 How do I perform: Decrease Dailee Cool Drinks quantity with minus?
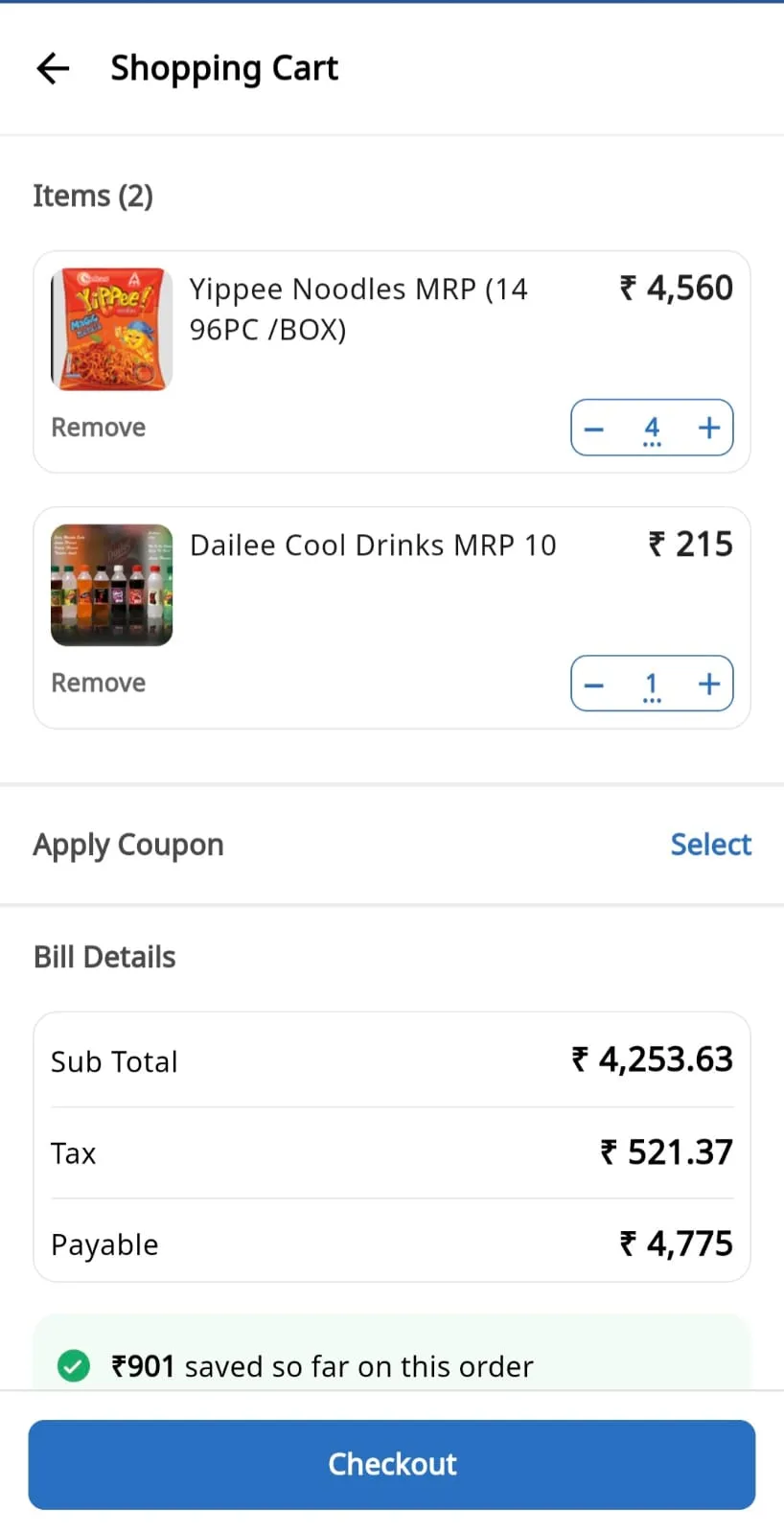[593, 684]
